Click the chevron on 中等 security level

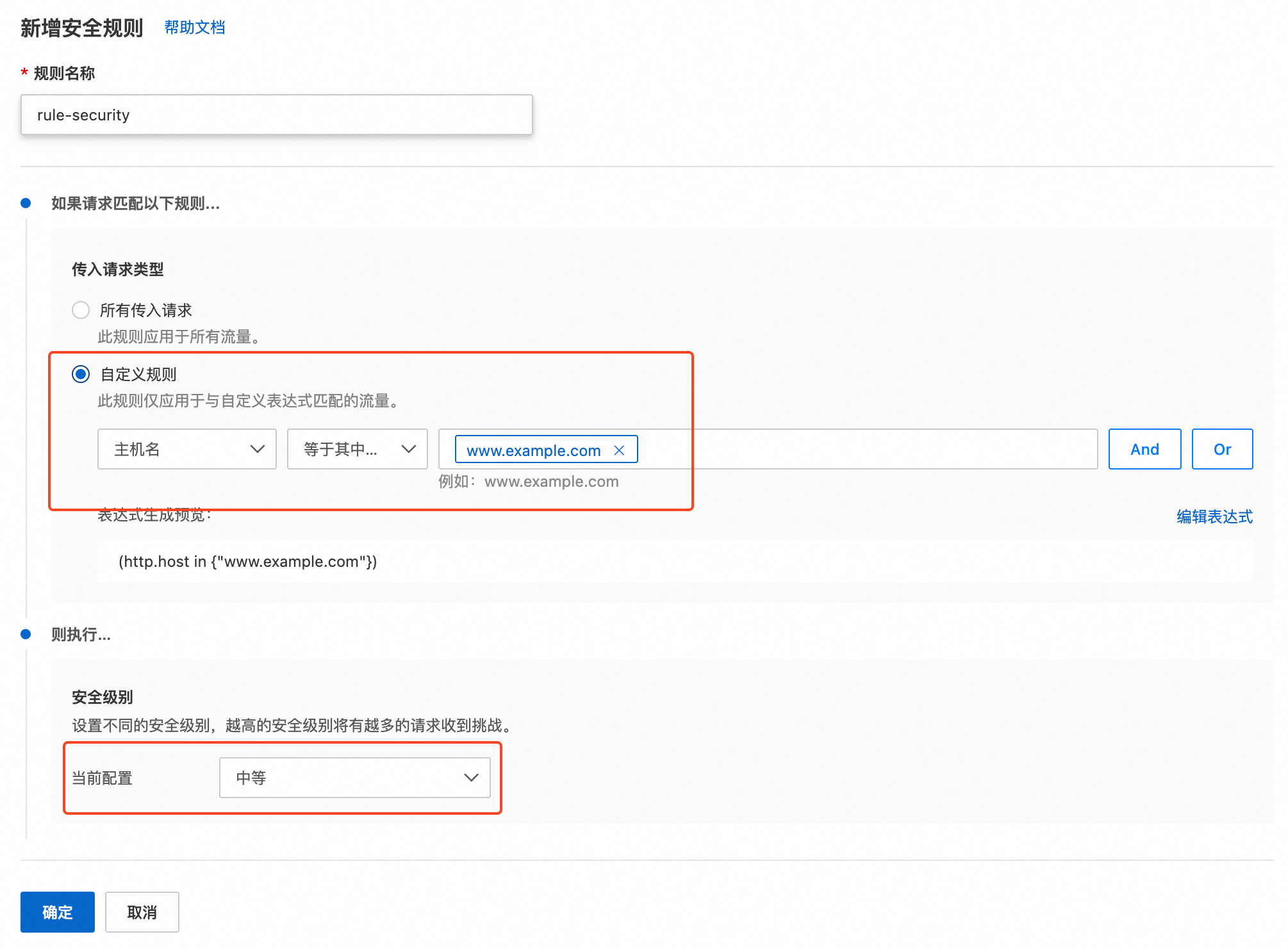click(x=472, y=778)
